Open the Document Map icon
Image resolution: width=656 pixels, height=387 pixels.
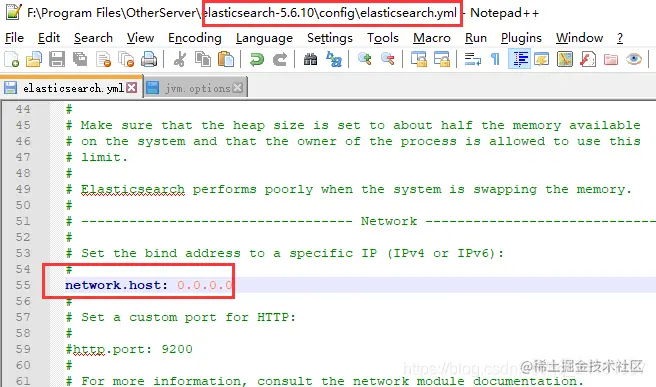[x=565, y=59]
